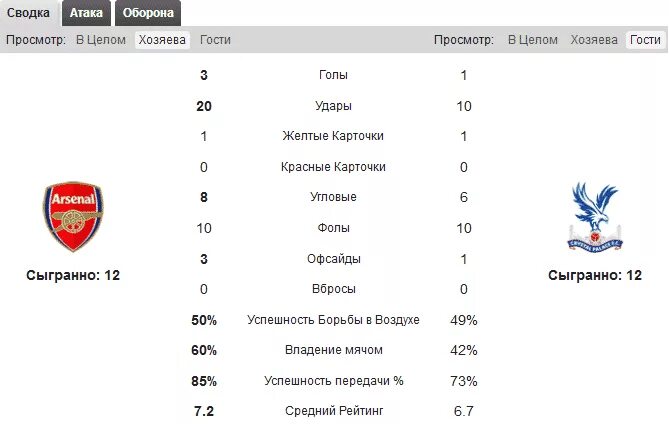669x424 pixels.
Task: Choose Гости filter on the left side
Action: click(215, 40)
